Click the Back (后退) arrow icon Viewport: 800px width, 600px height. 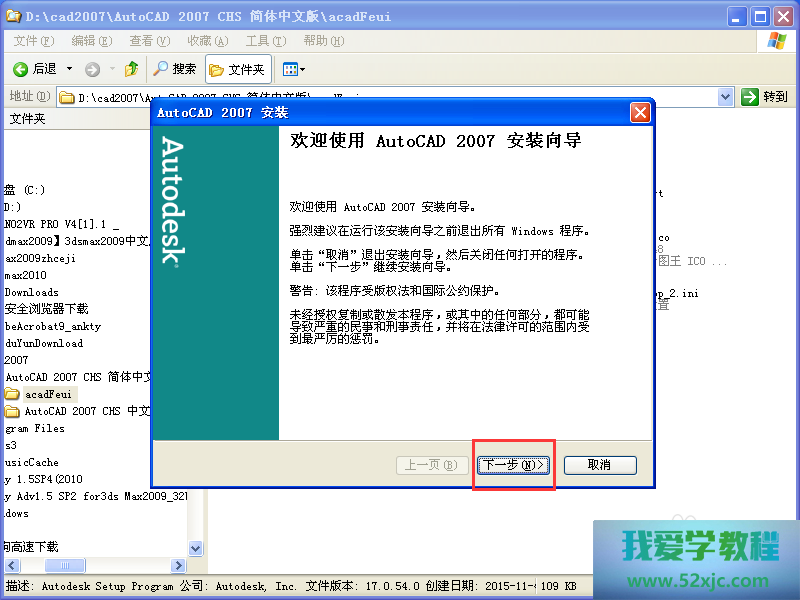(21, 69)
